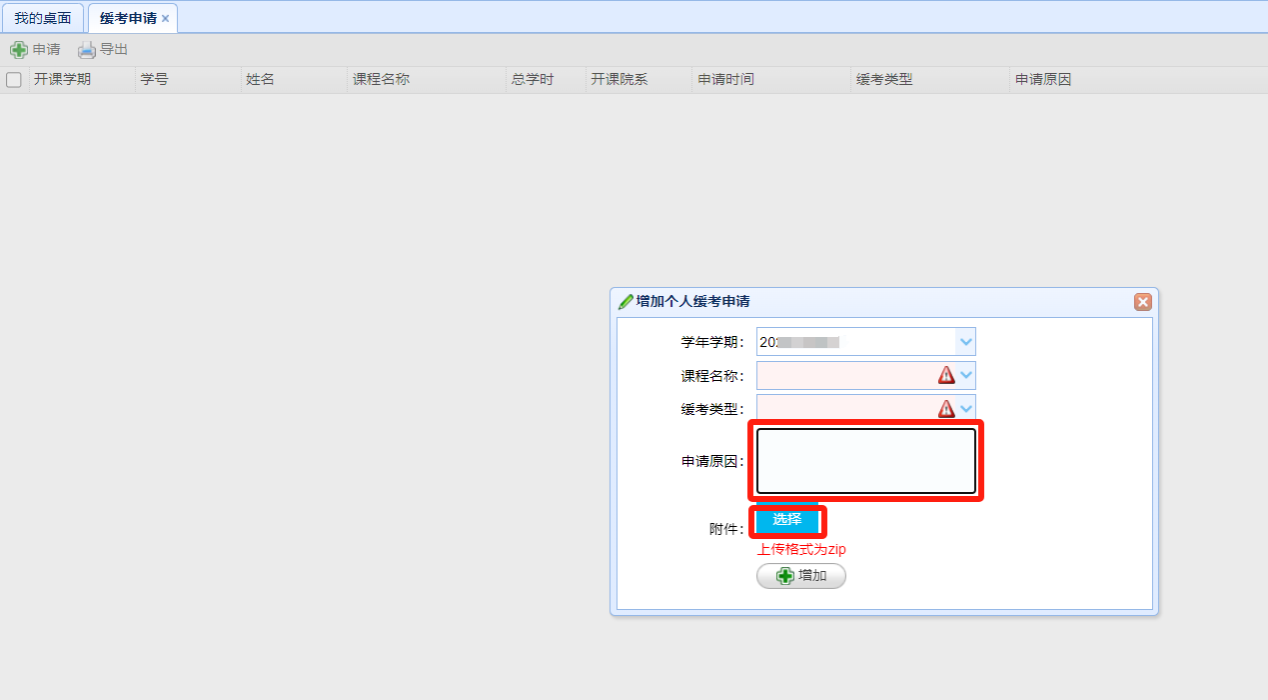Click the warning icon in 缓考类型 field

(x=946, y=408)
